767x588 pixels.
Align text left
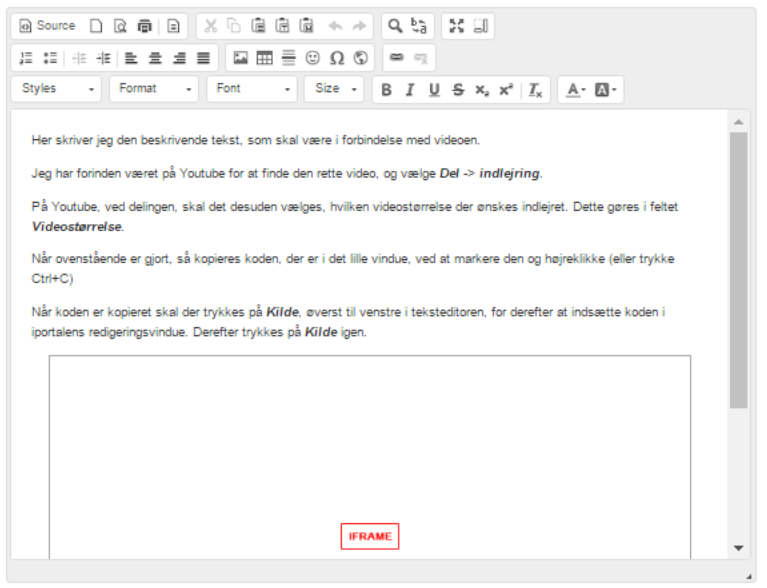tap(131, 58)
